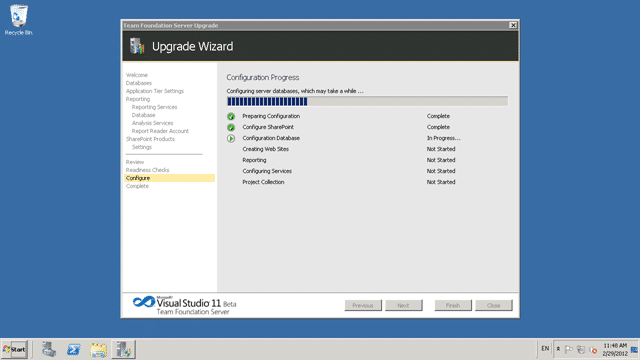The image size is (640, 360).
Task: Select Analysis Services sub-step
Action: point(152,123)
